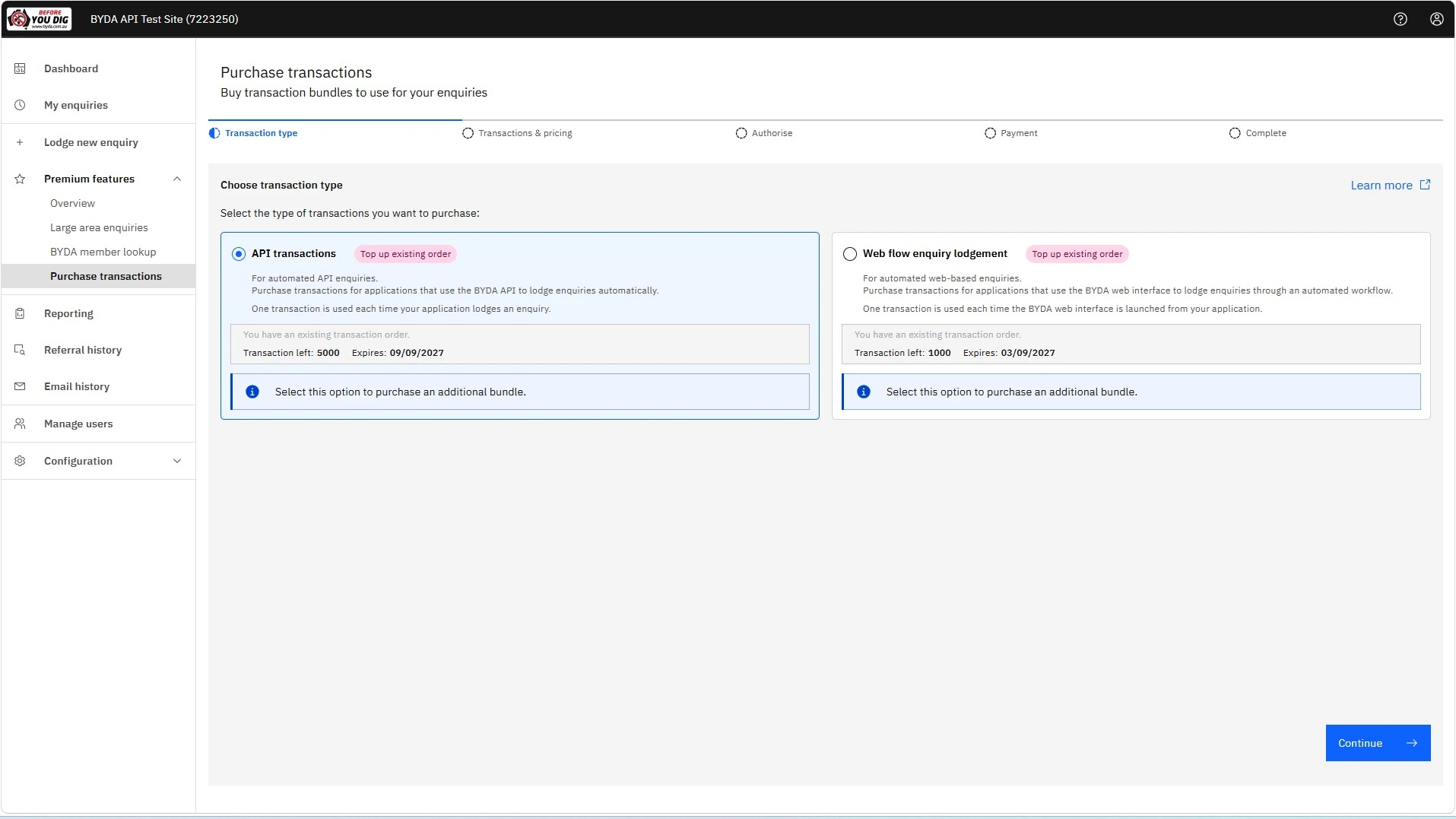Viewport: 1456px width, 819px height.
Task: Open the user account profile icon
Action: (1436, 19)
